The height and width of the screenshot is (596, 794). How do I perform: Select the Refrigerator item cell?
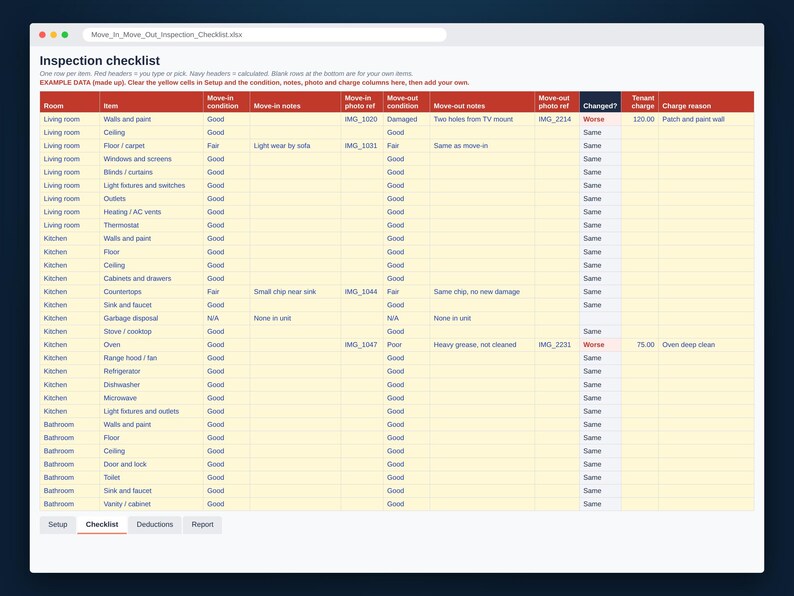coord(151,371)
